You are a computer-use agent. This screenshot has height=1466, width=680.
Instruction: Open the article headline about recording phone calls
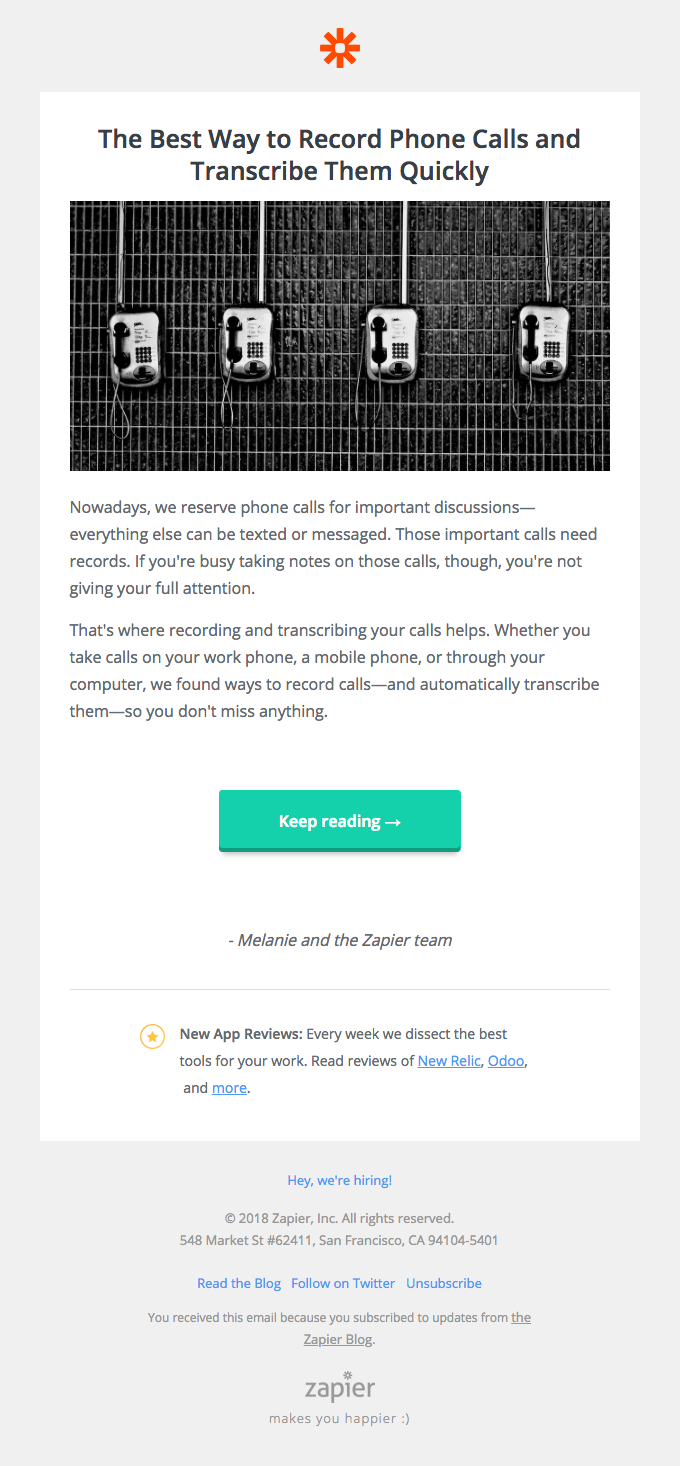pyautogui.click(x=340, y=154)
